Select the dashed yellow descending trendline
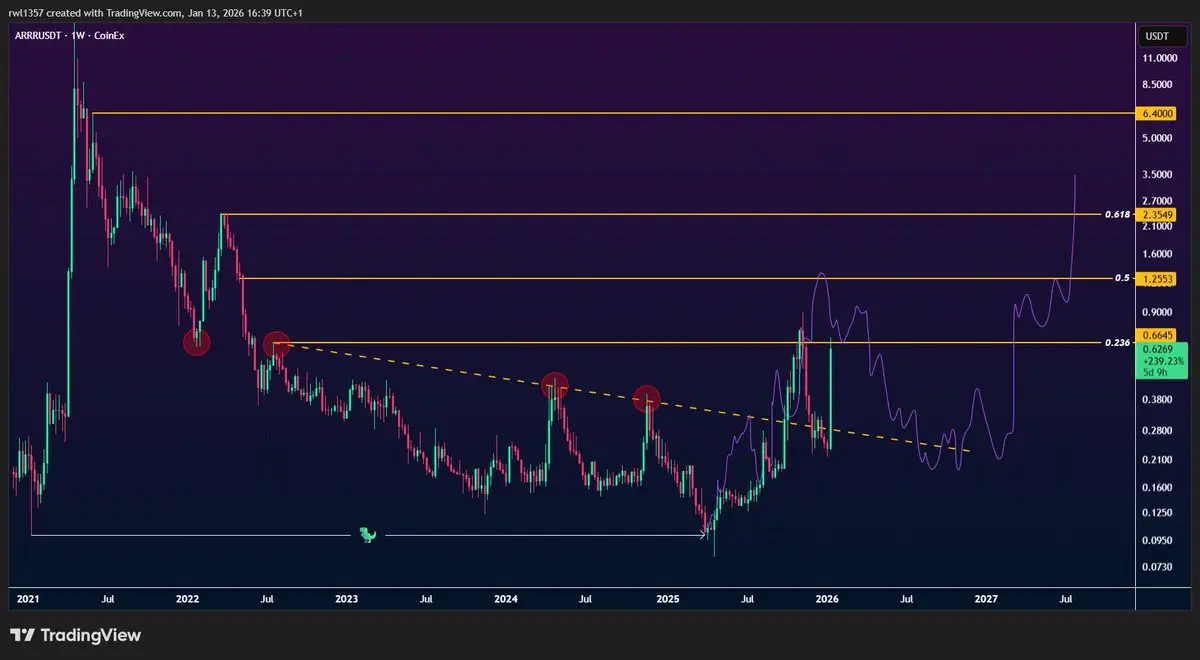 (620, 396)
